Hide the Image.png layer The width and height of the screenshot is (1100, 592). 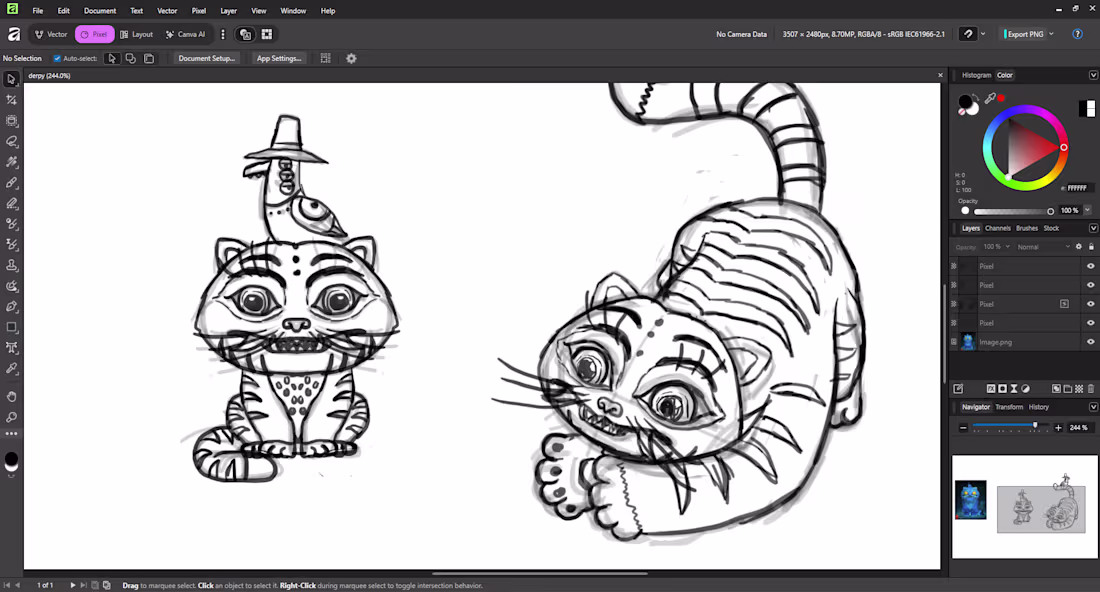tap(1091, 342)
